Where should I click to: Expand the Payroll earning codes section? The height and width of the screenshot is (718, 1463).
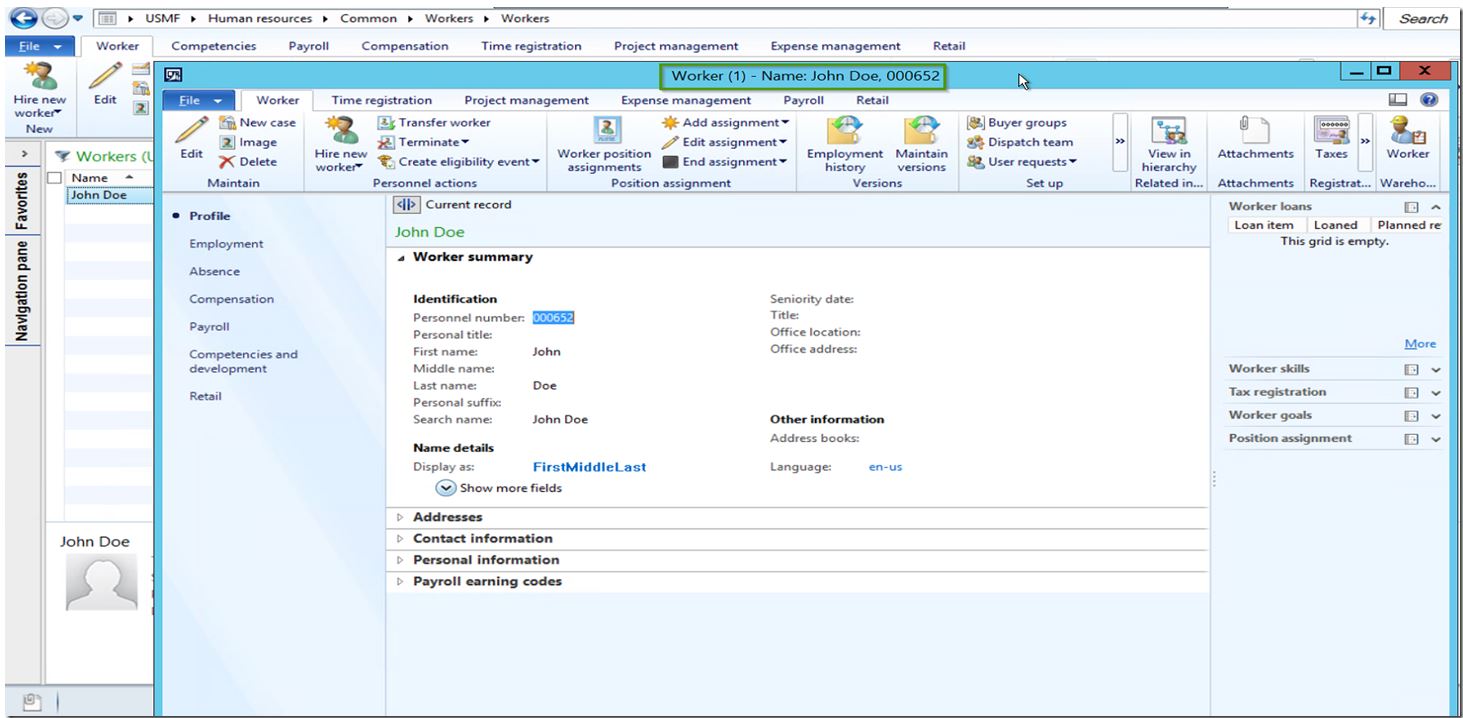tap(487, 581)
